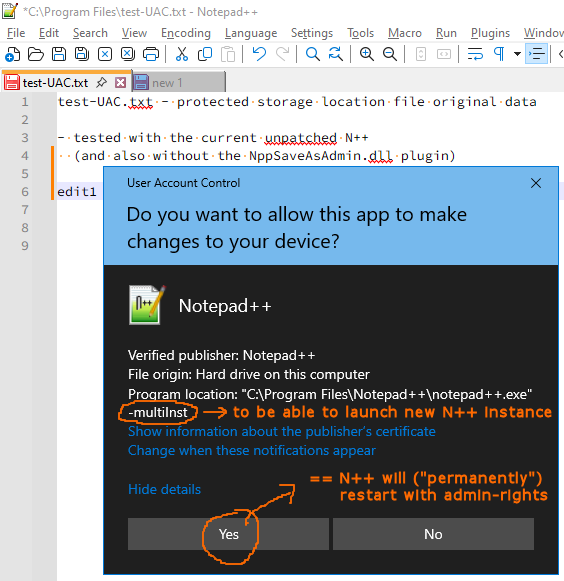Open the dropdown arrow beside the pilcrow

[x=517, y=54]
